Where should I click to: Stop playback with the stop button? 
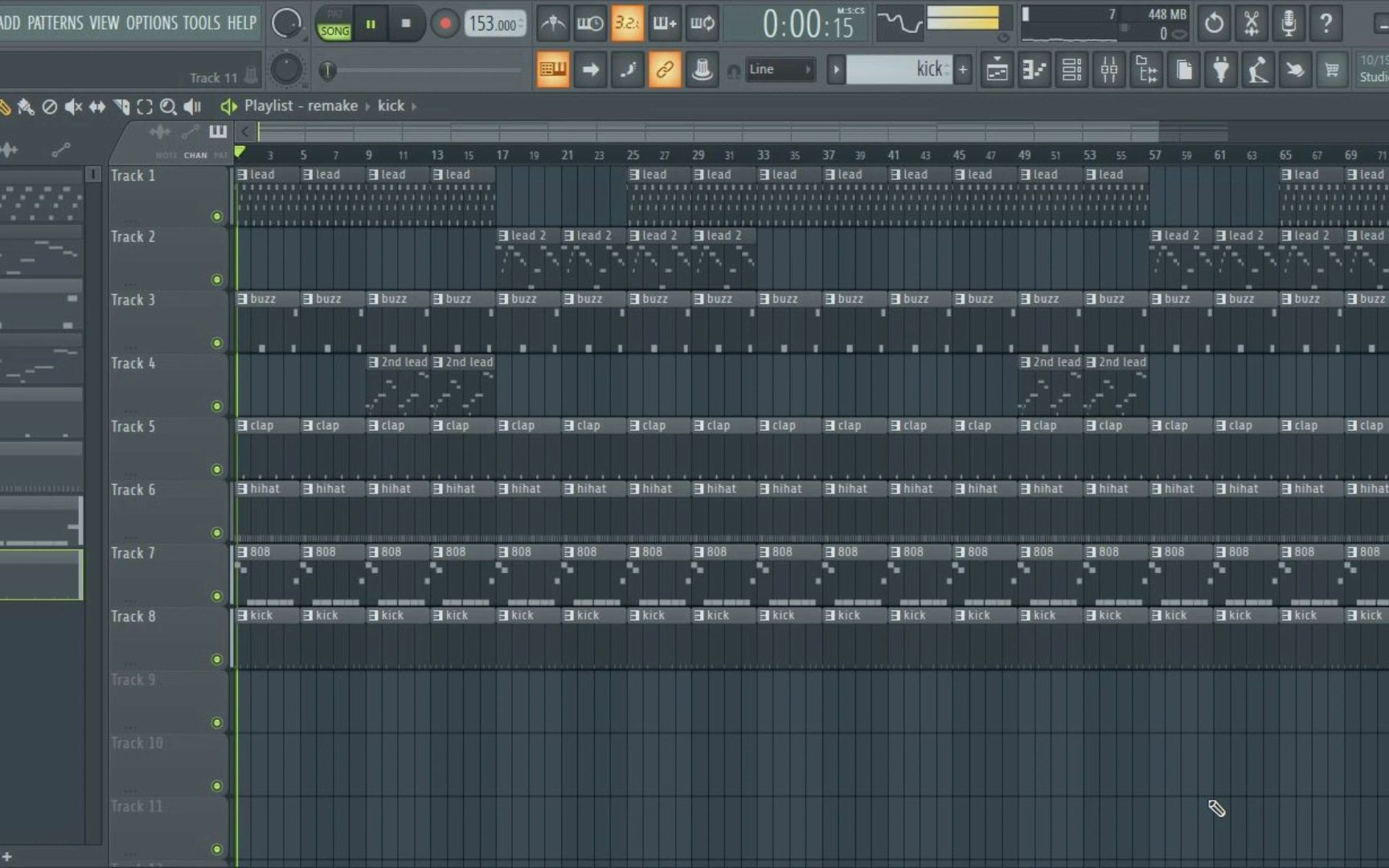(x=406, y=24)
